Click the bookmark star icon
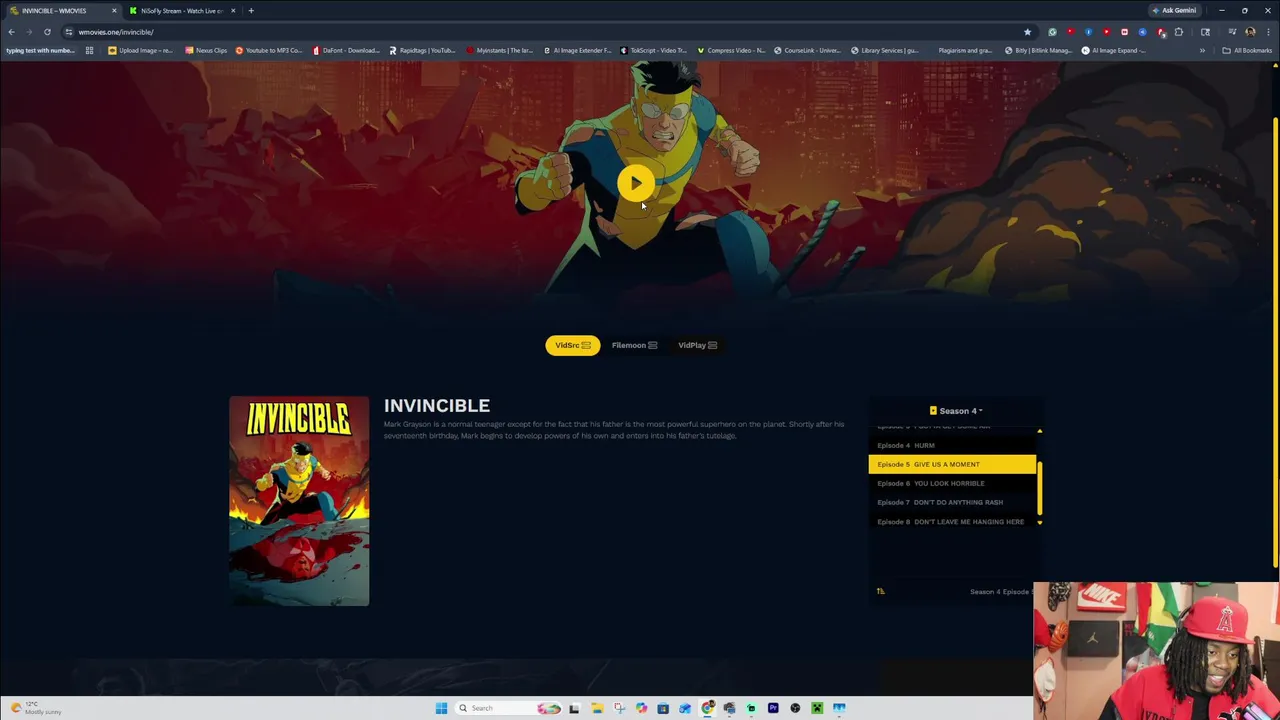 click(1027, 32)
